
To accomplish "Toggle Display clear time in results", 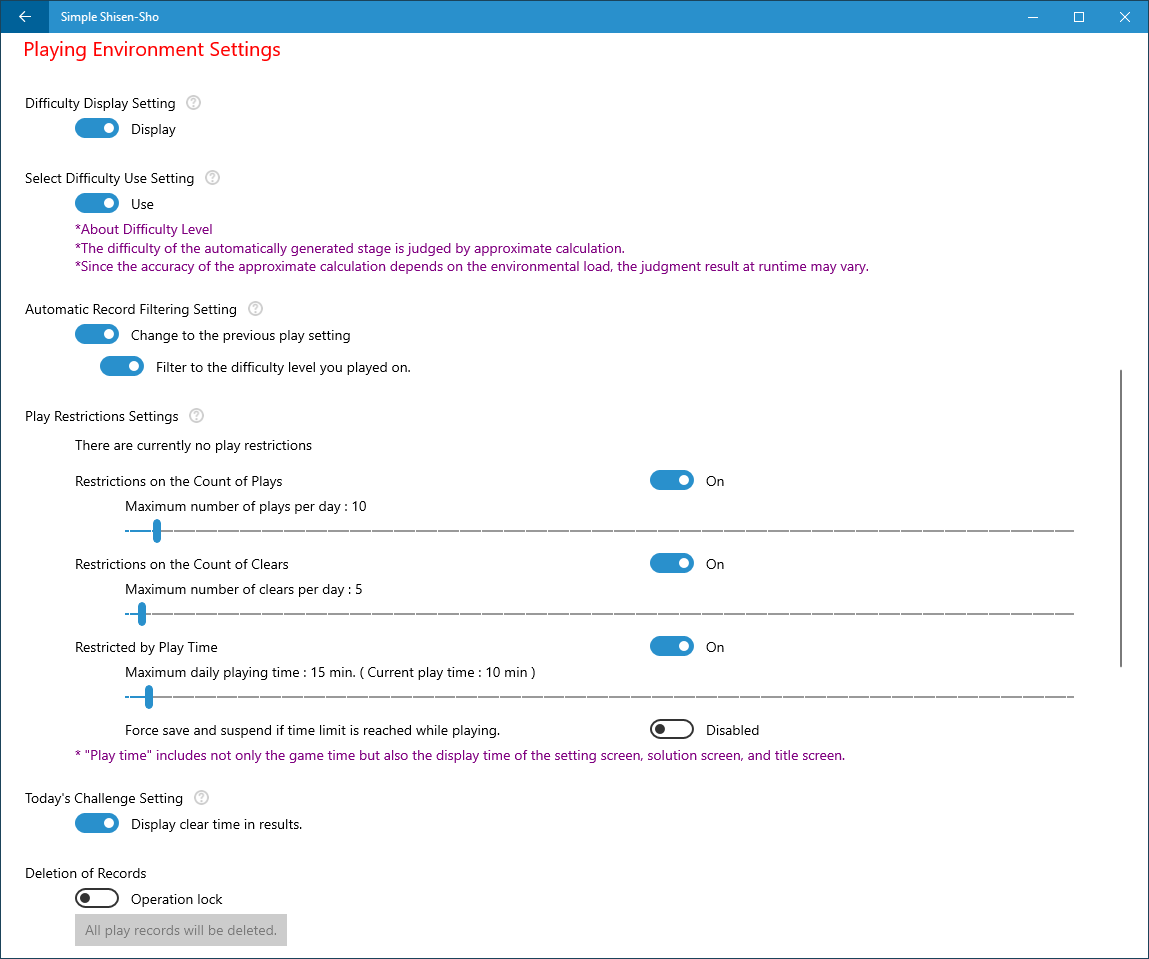I will 97,823.
